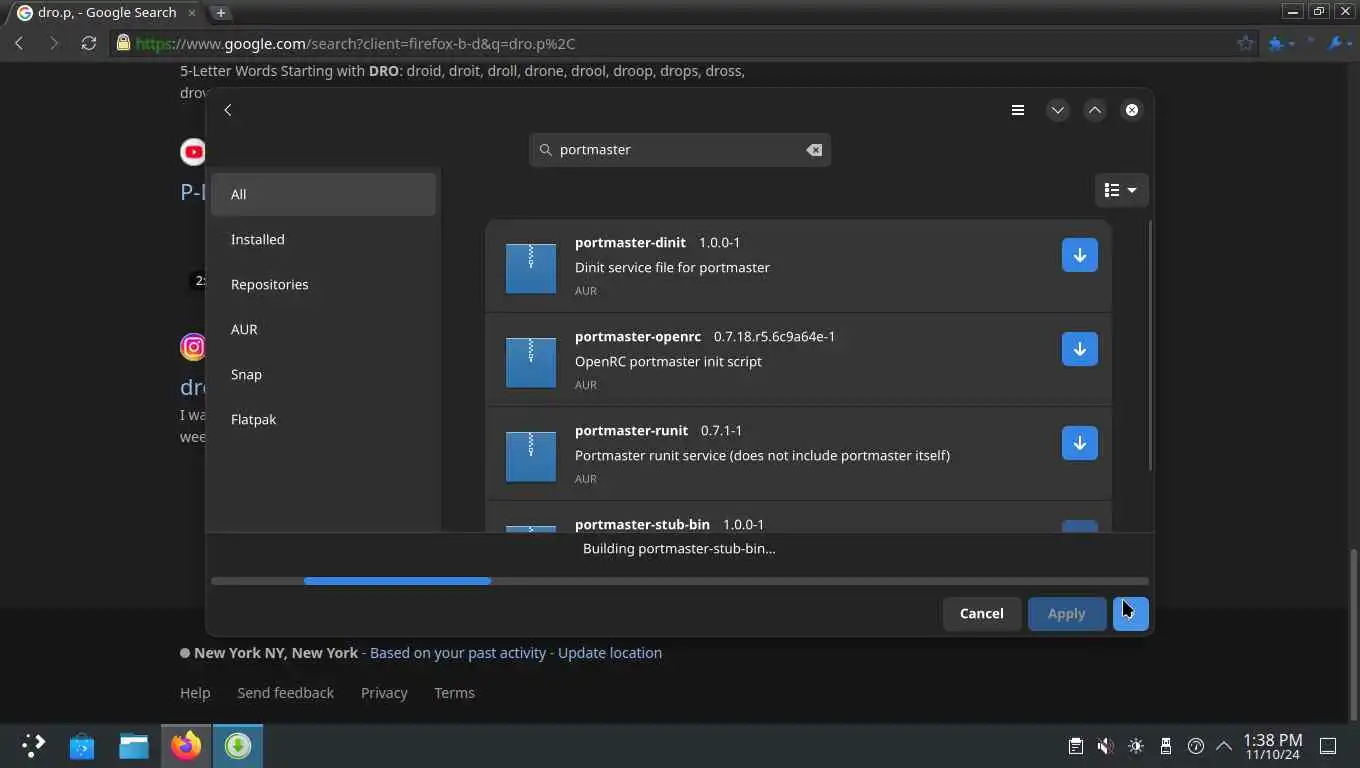Click the back arrow in Pamac window
Screen dimensions: 1360x768
coord(228,110)
